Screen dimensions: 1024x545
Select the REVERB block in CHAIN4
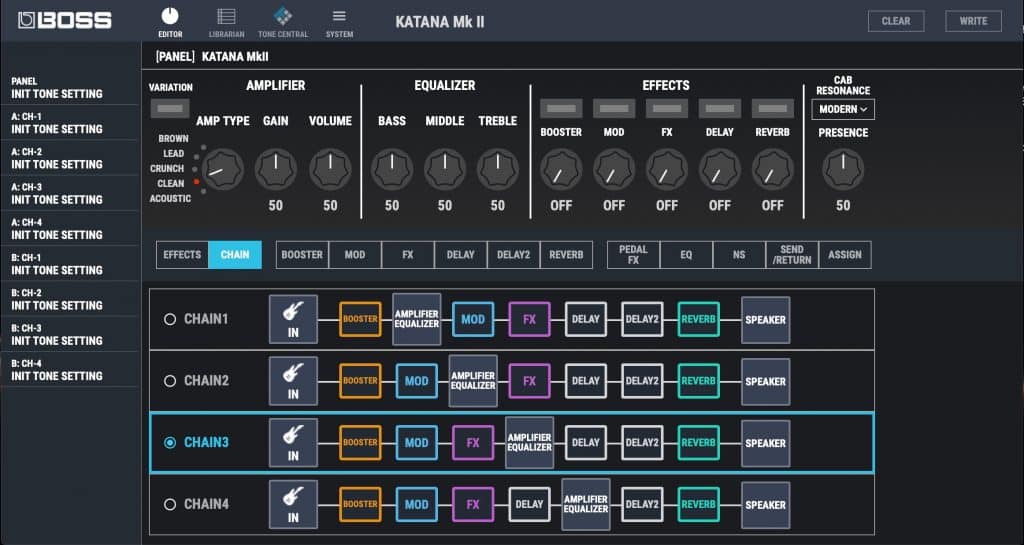coord(698,505)
